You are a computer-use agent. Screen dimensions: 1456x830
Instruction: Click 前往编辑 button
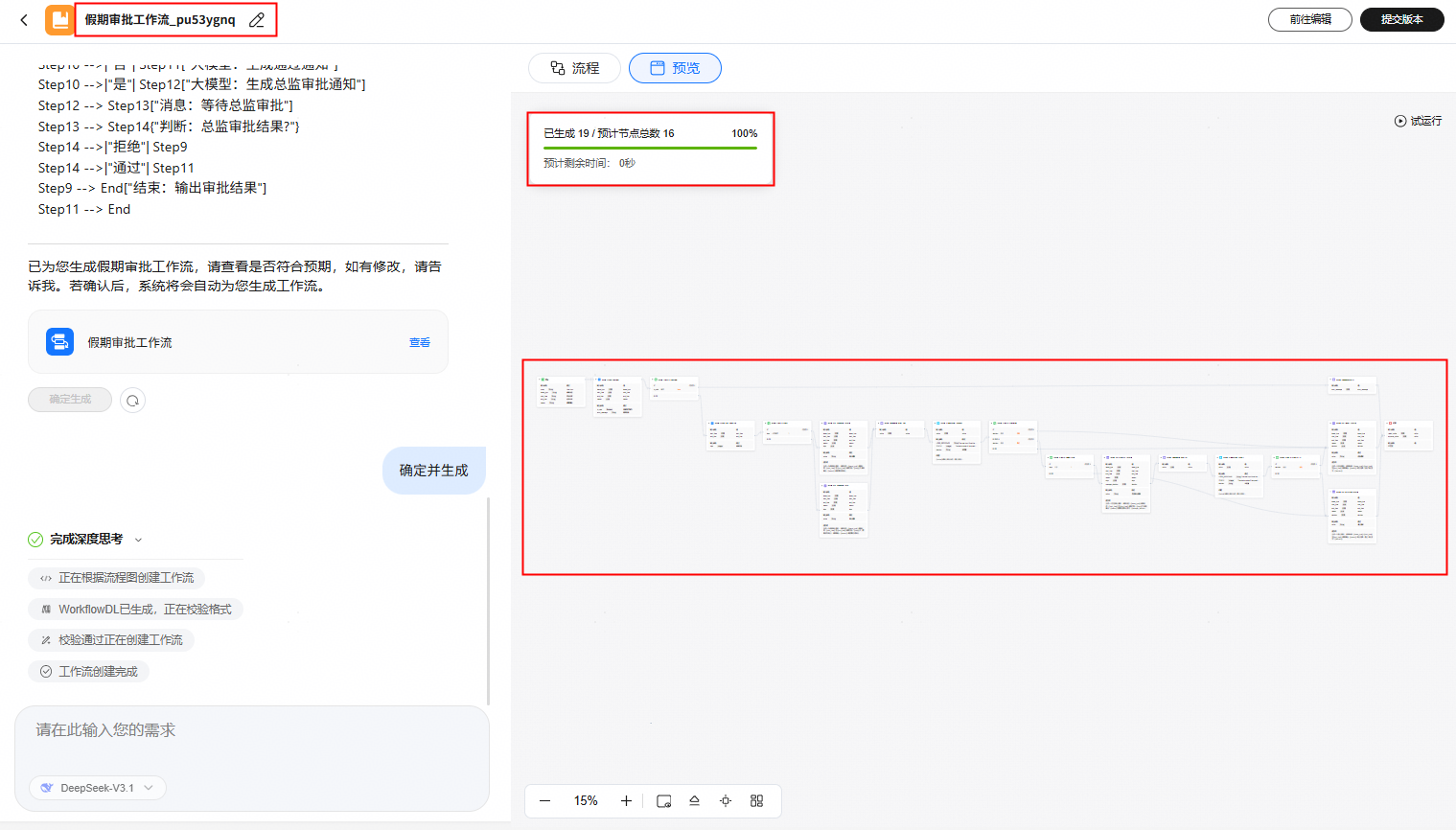(1309, 19)
